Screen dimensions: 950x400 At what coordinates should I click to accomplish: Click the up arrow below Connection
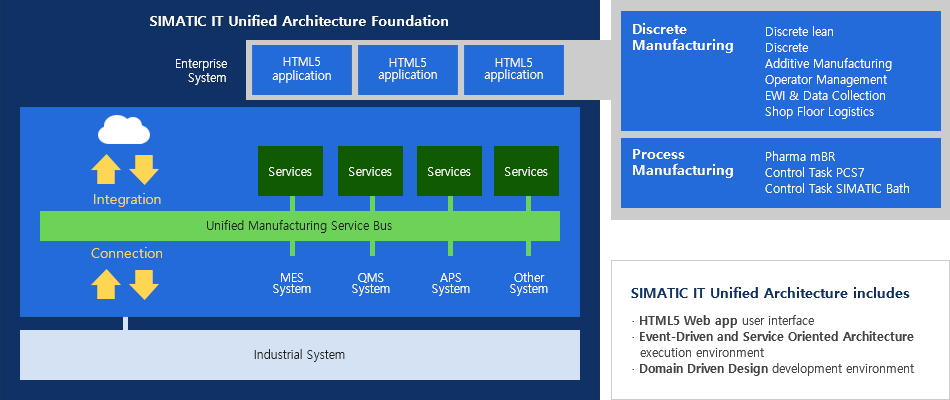click(x=106, y=284)
